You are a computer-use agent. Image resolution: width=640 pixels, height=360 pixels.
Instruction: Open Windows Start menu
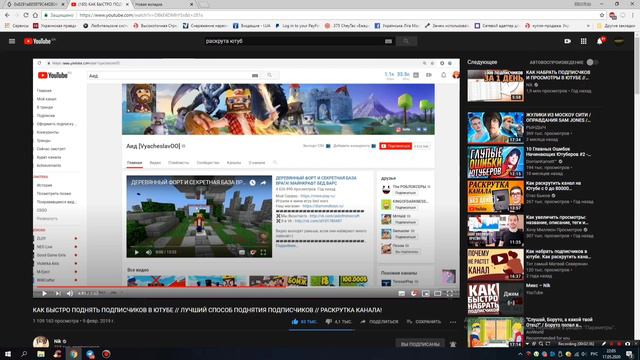point(8,354)
